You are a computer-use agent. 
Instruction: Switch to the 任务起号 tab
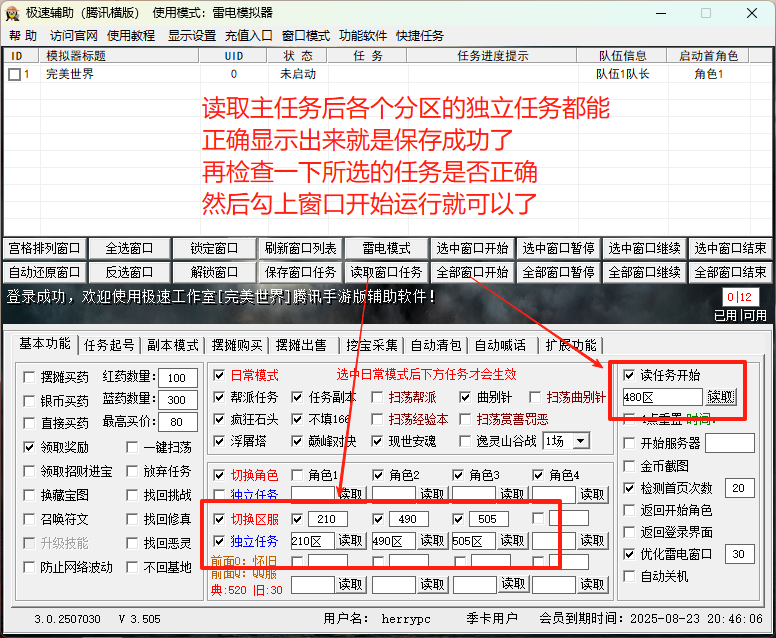coord(109,345)
